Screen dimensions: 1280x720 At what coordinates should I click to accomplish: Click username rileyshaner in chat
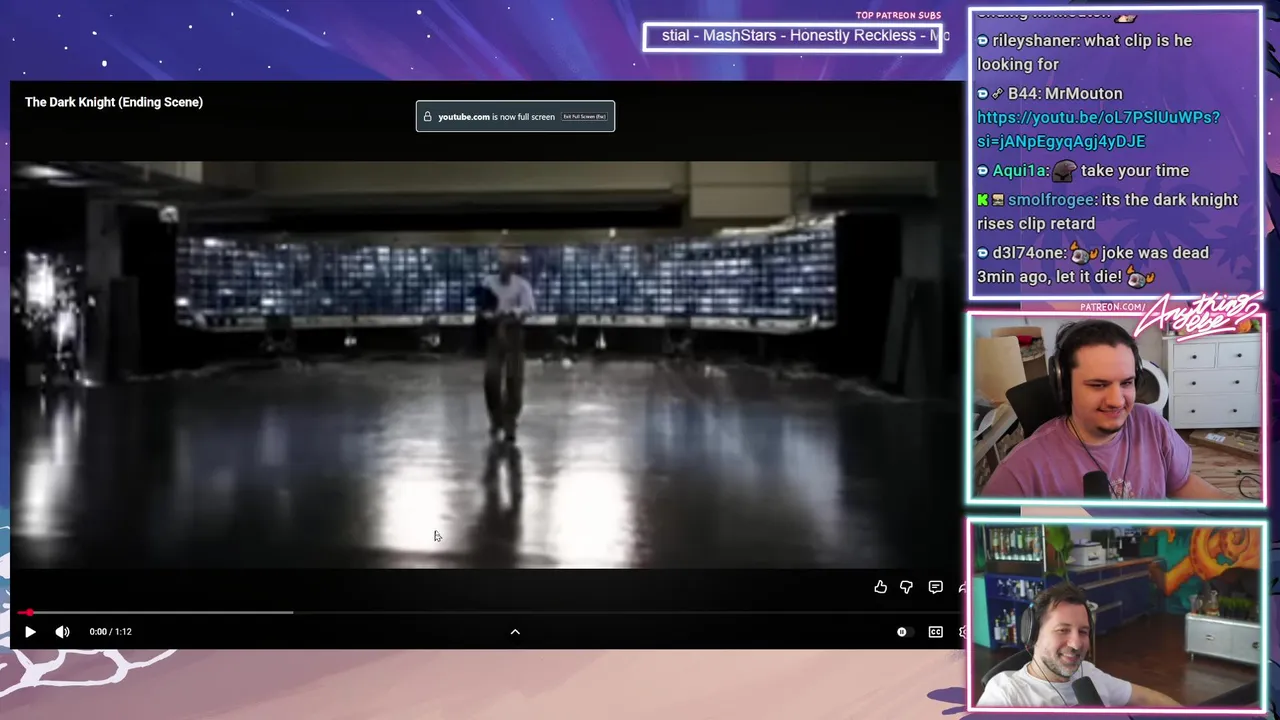click(1034, 41)
